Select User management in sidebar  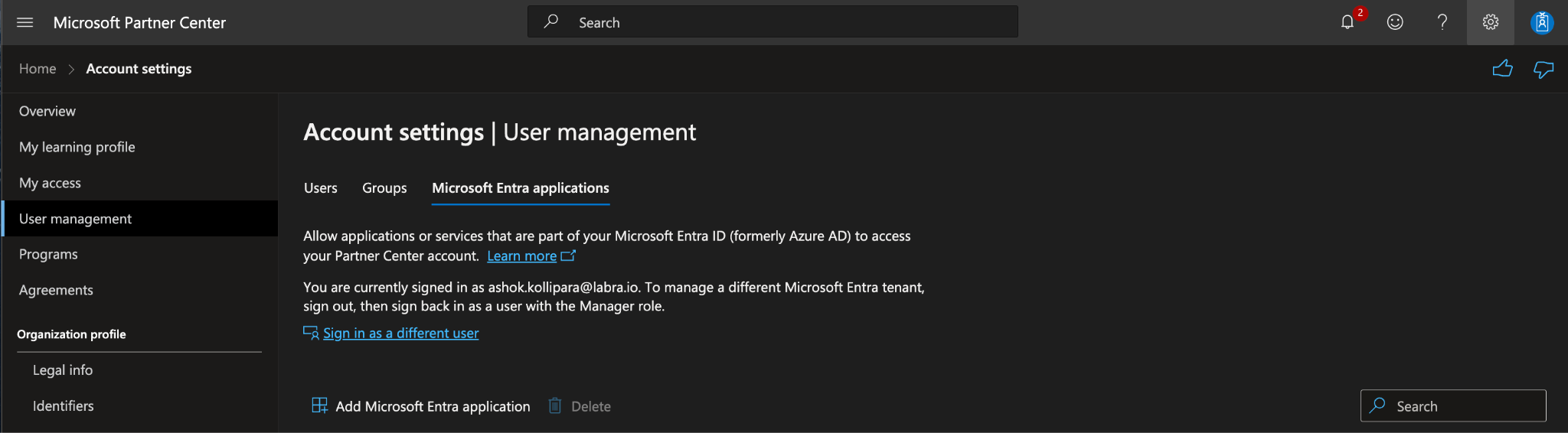coord(140,219)
